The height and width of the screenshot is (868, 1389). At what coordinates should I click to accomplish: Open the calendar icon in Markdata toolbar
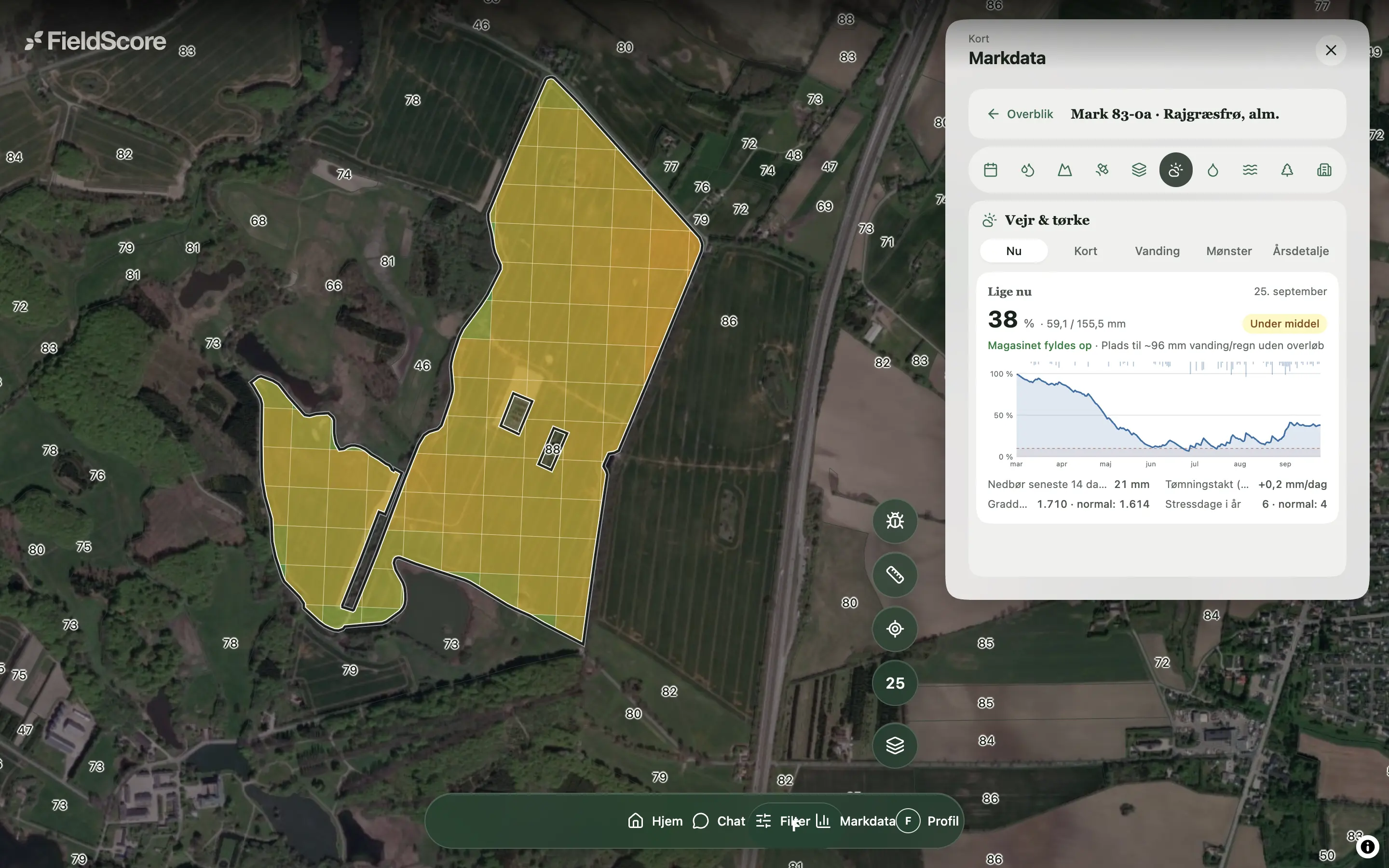tap(990, 170)
